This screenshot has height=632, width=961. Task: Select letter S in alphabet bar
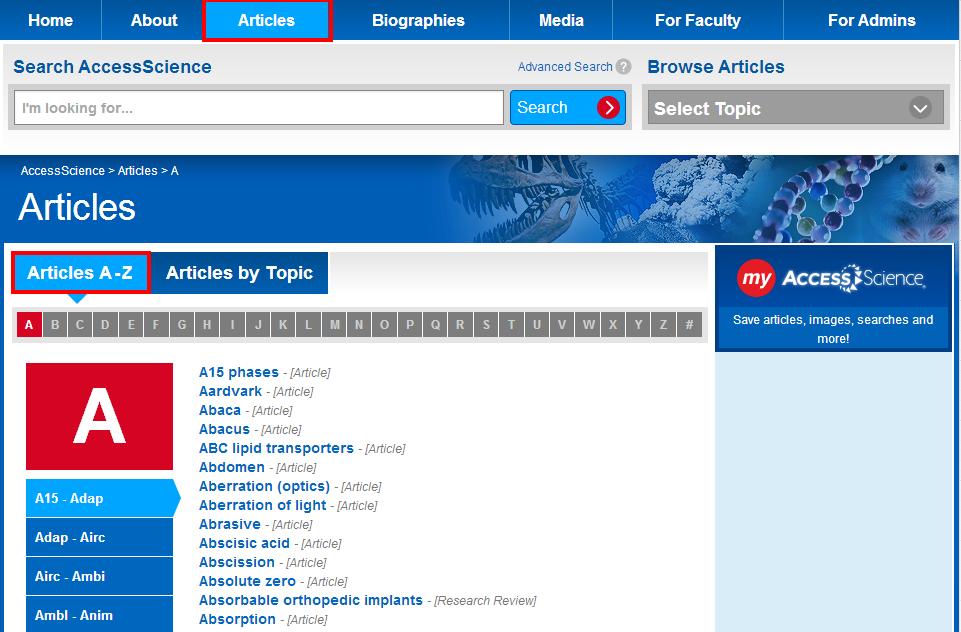pyautogui.click(x=486, y=324)
